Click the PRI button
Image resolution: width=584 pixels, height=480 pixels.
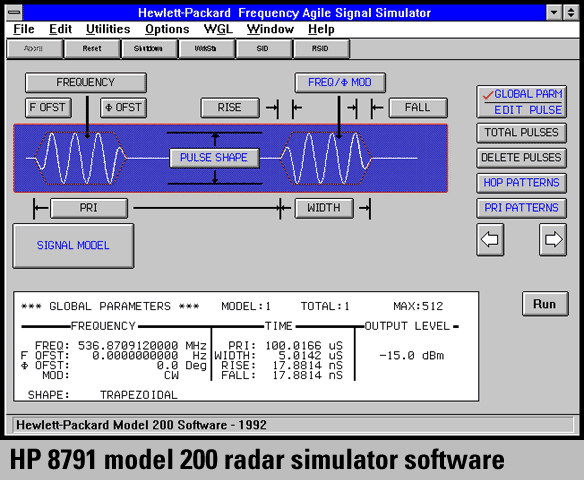coord(89,208)
